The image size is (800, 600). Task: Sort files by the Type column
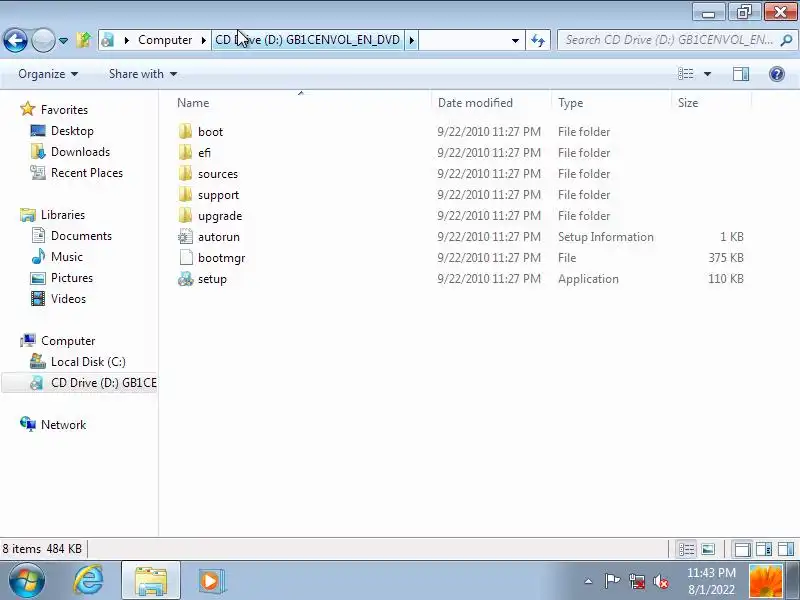tap(570, 103)
